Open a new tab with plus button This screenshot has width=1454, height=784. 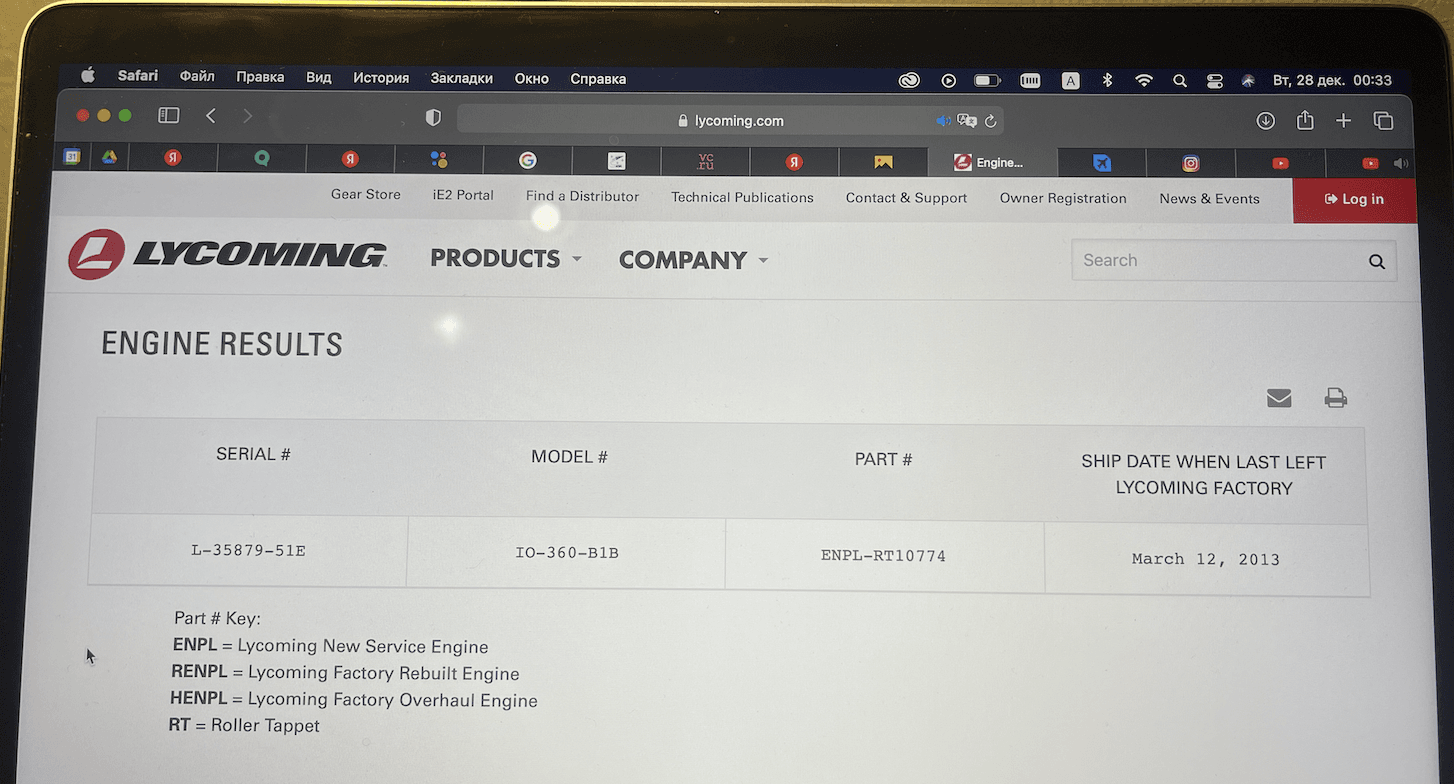point(1343,121)
